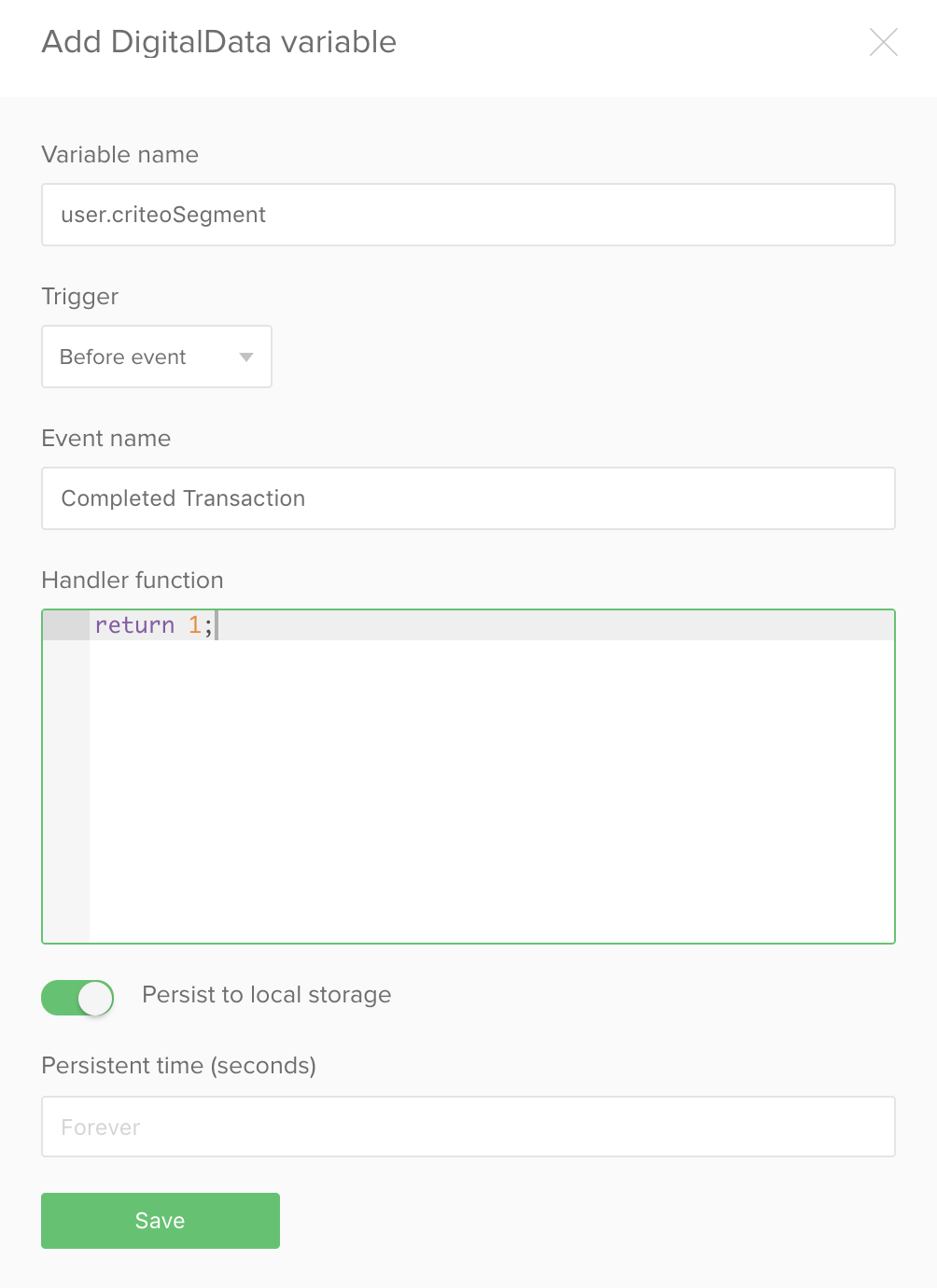Save the DigitalData variable
This screenshot has width=937, height=1288.
click(x=161, y=1221)
